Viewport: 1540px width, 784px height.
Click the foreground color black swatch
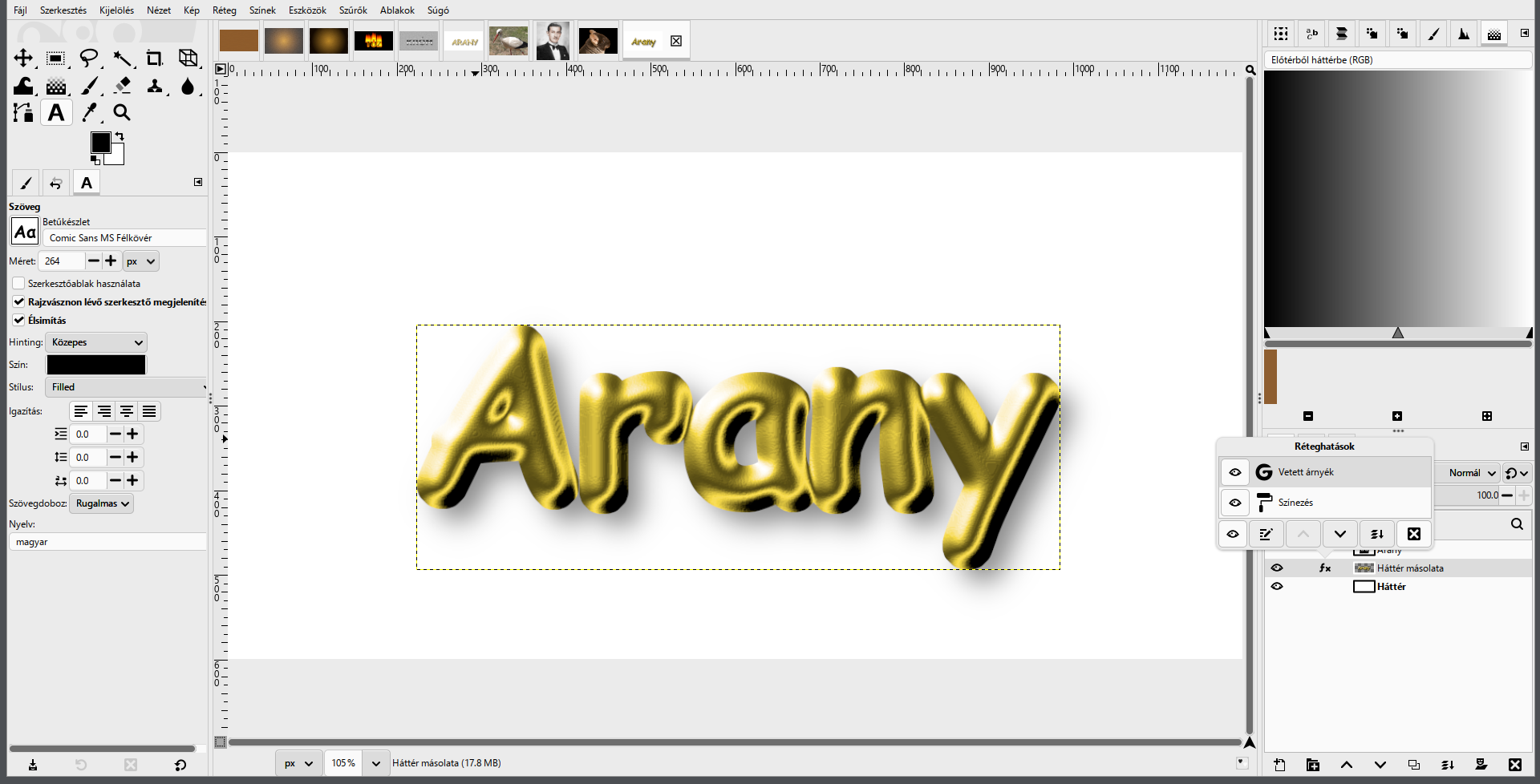[x=100, y=143]
